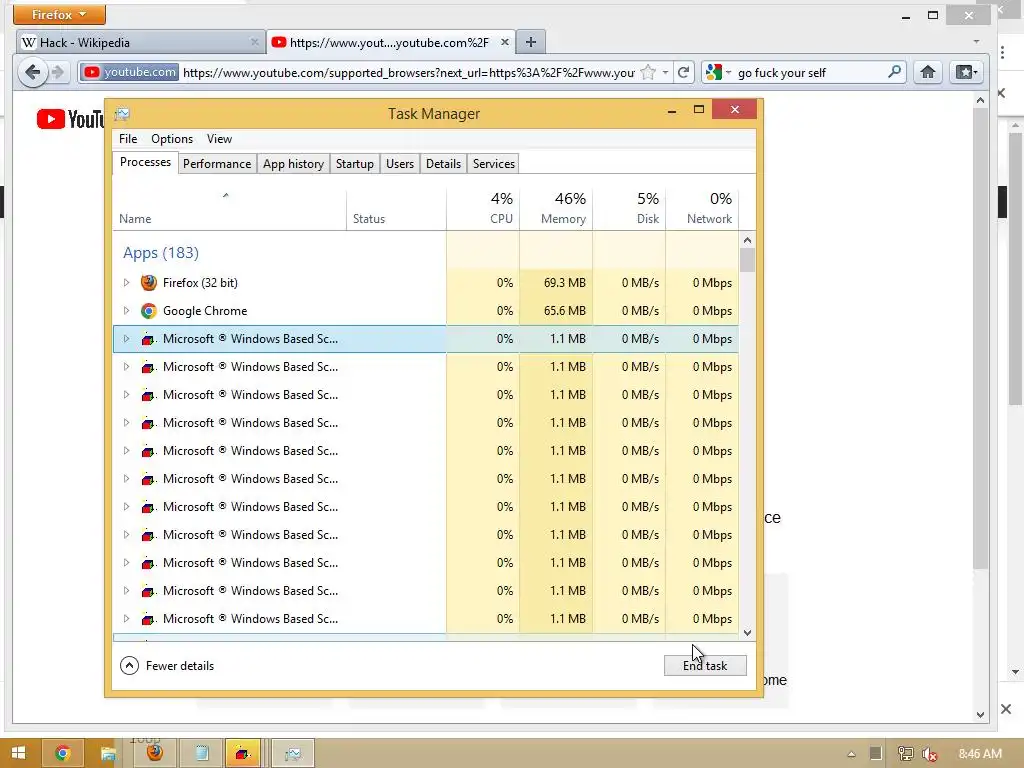Image resolution: width=1024 pixels, height=768 pixels.
Task: Open a new tab with the plus button
Action: 531,42
